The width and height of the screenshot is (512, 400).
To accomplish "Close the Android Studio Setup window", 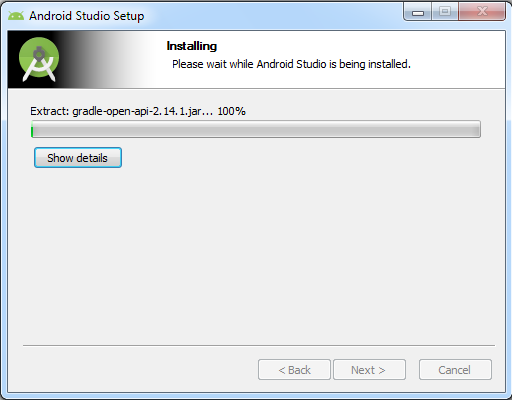I will pos(482,12).
